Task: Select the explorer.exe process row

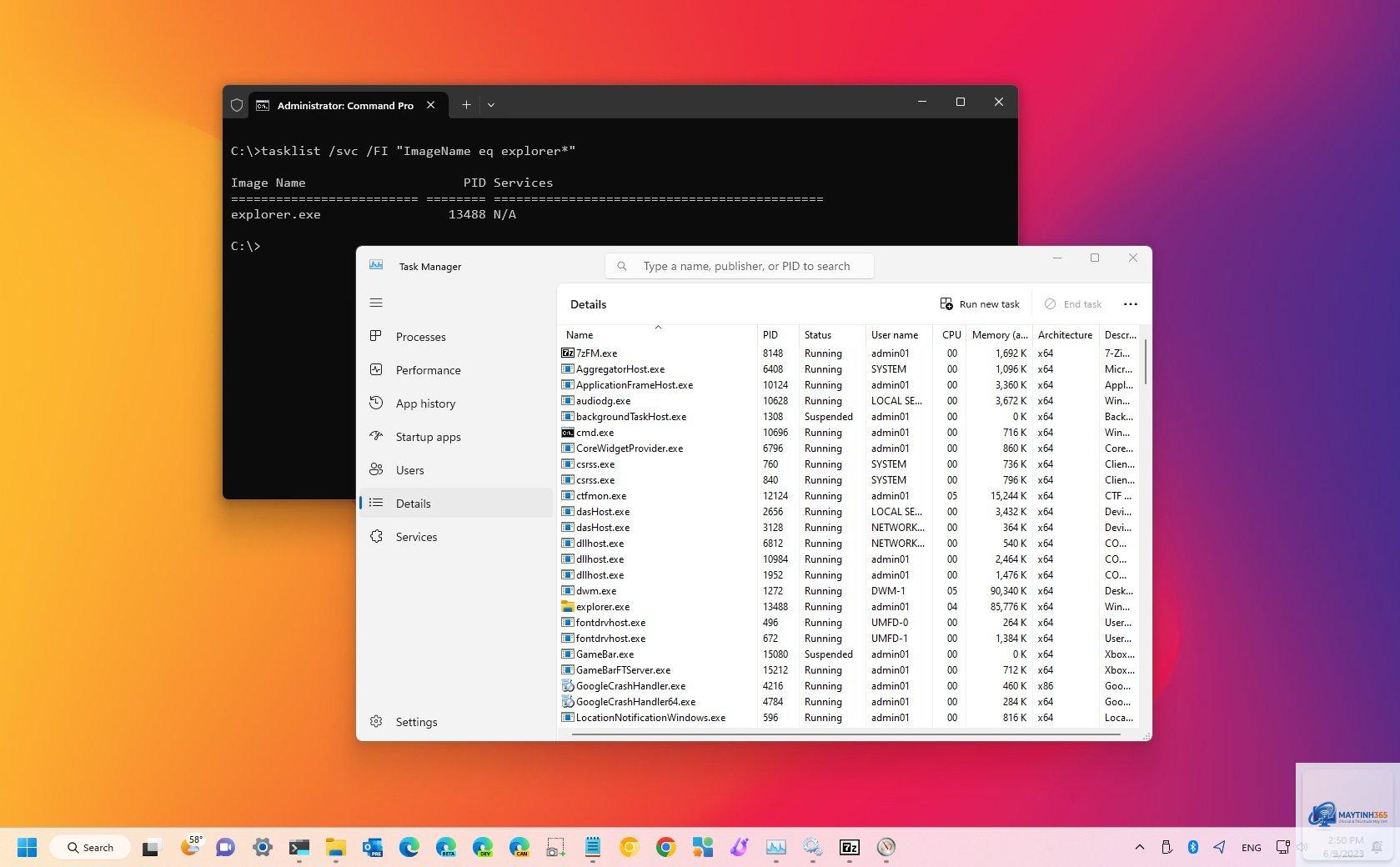Action: pyautogui.click(x=849, y=607)
